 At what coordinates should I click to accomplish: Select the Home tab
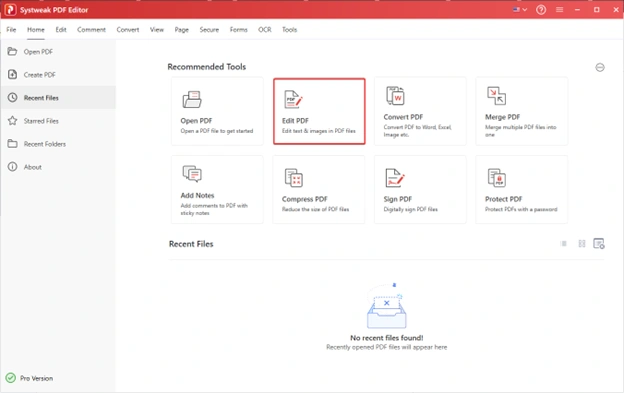(36, 29)
